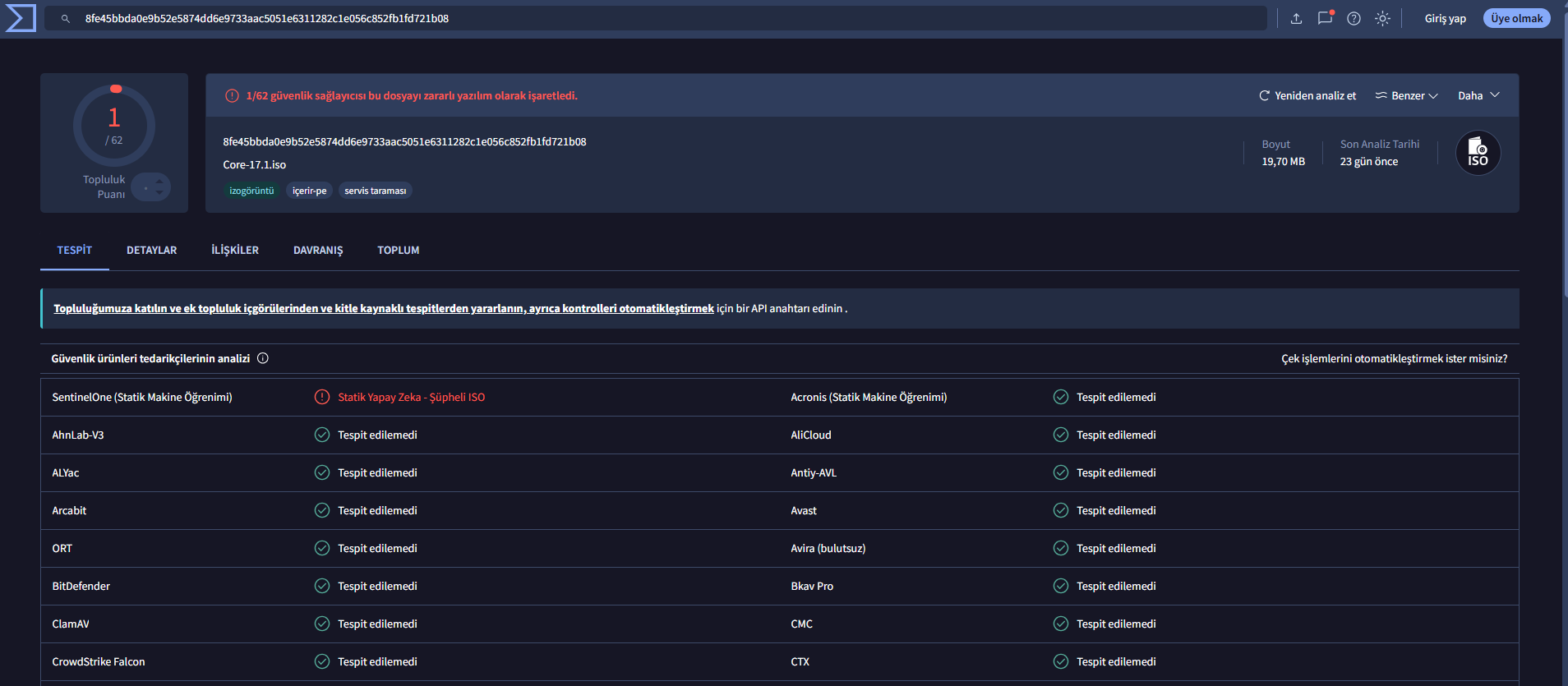Click the info icon beside Güvenlik ürünleri analizi

263,358
